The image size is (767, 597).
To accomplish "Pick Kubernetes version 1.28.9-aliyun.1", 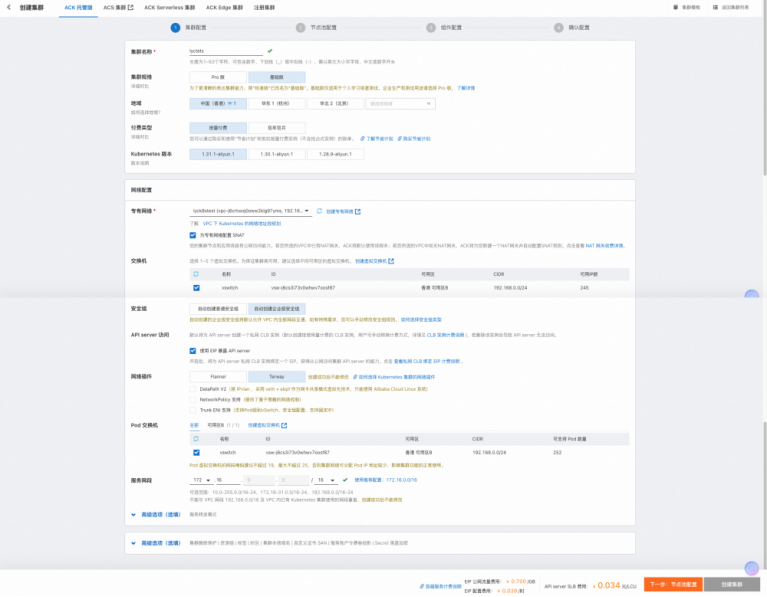I will [335, 154].
